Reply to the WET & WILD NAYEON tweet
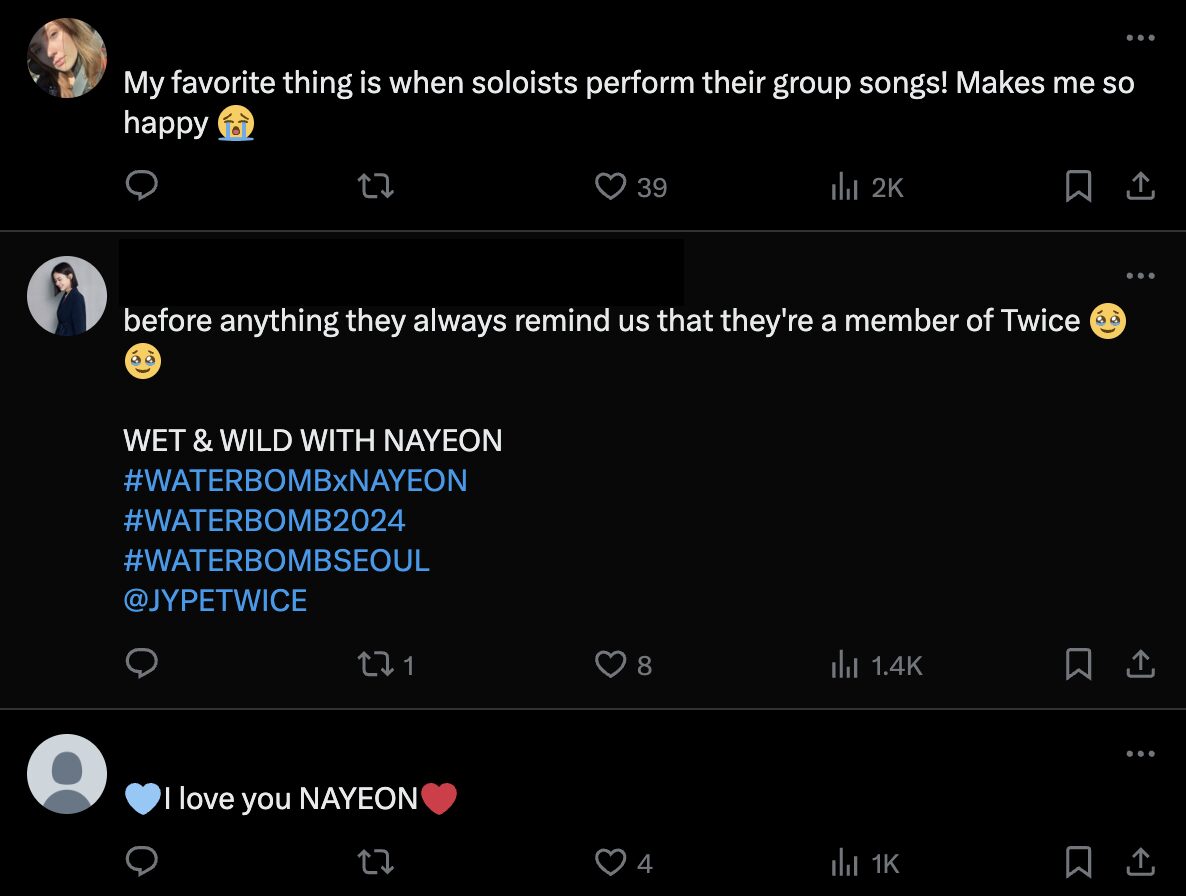The height and width of the screenshot is (896, 1186). [142, 663]
